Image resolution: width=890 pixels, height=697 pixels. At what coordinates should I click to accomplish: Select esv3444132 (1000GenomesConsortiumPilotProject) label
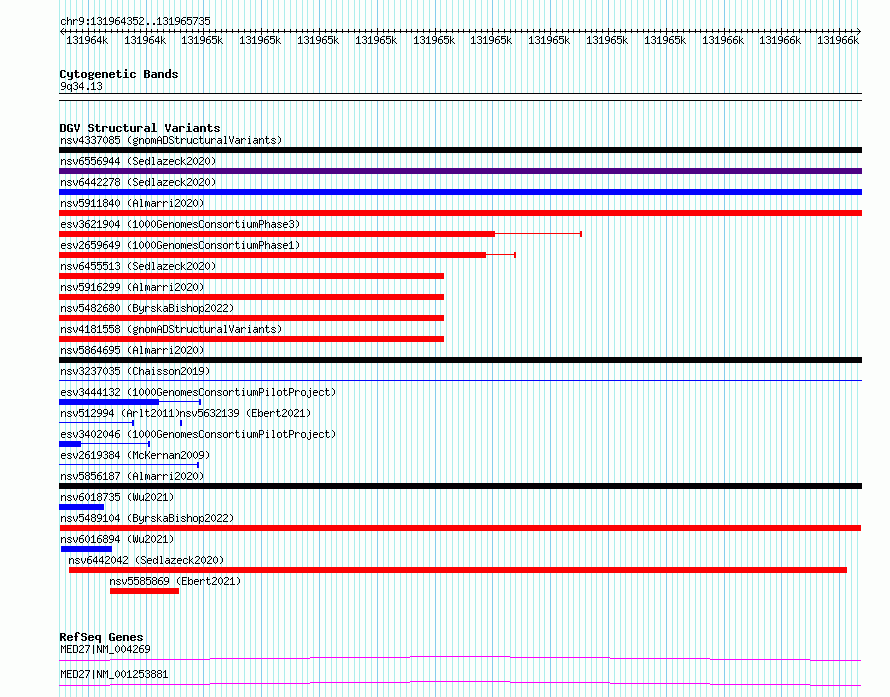click(198, 392)
